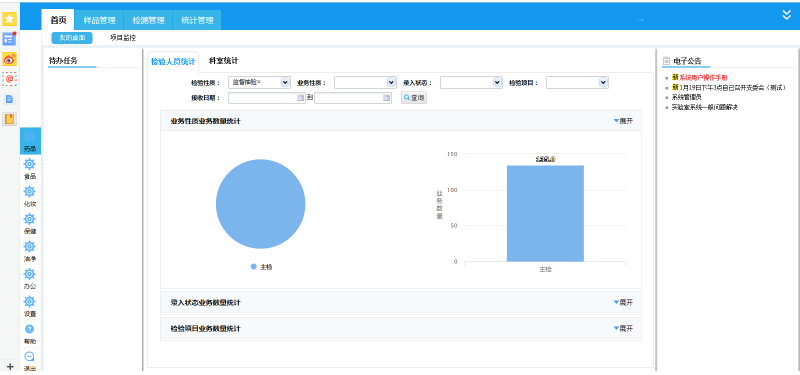Open the 系统用户操作手册 announcement link

[703, 78]
